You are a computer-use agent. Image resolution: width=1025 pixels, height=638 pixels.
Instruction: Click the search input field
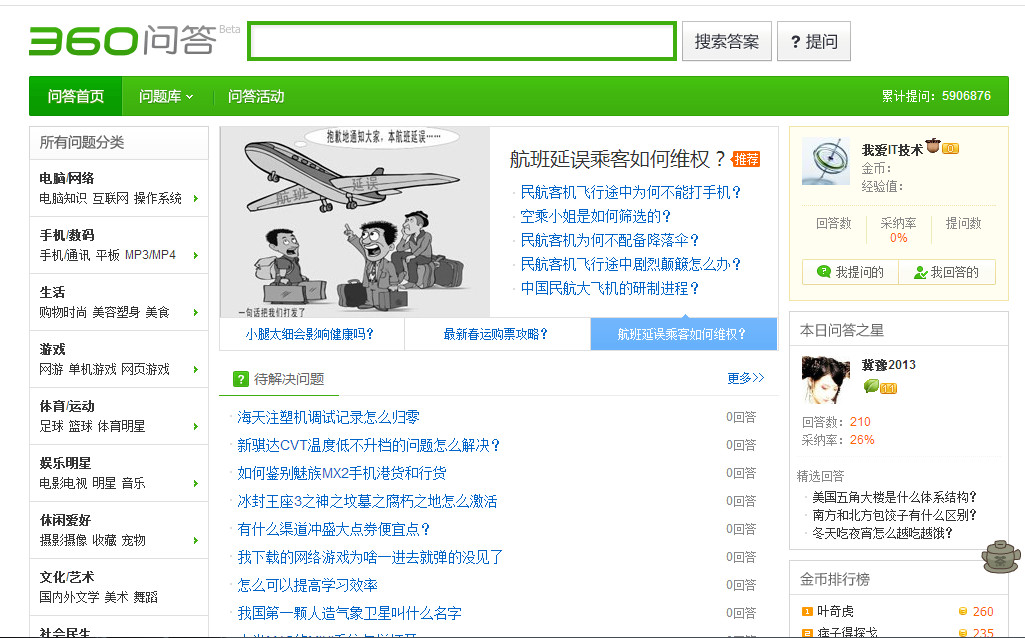pyautogui.click(x=462, y=41)
